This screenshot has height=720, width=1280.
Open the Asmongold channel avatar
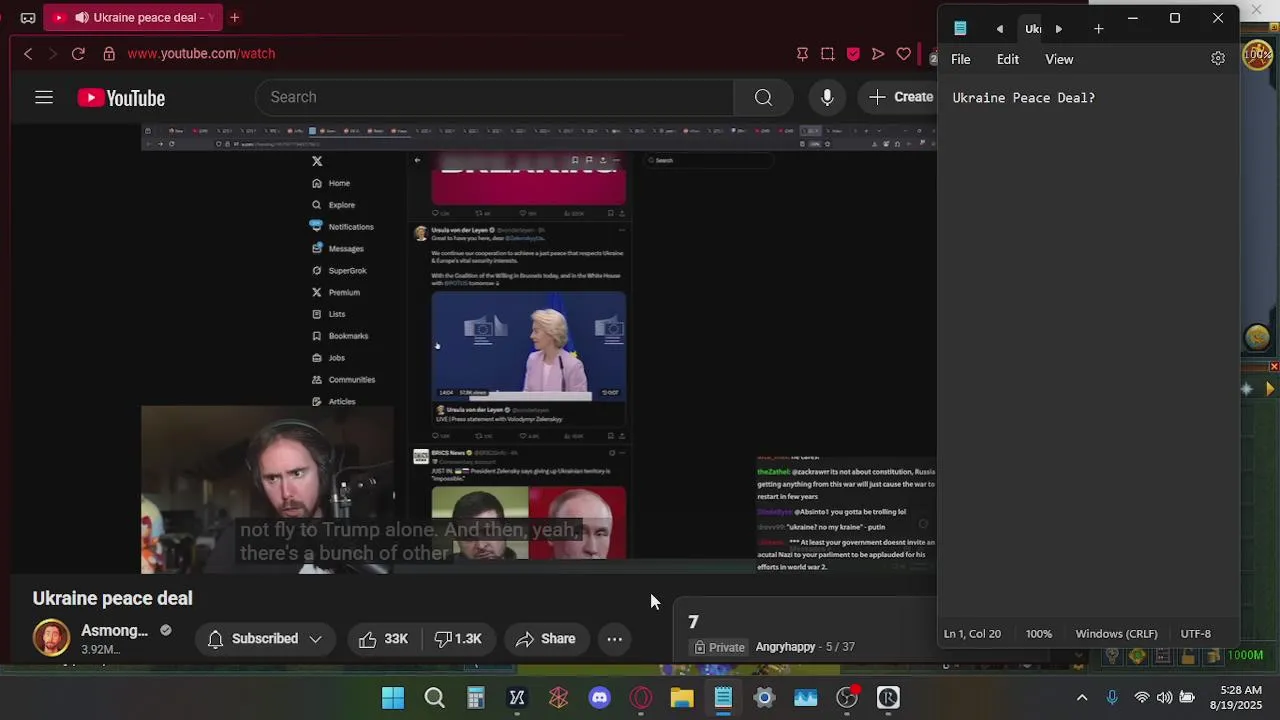(51, 638)
